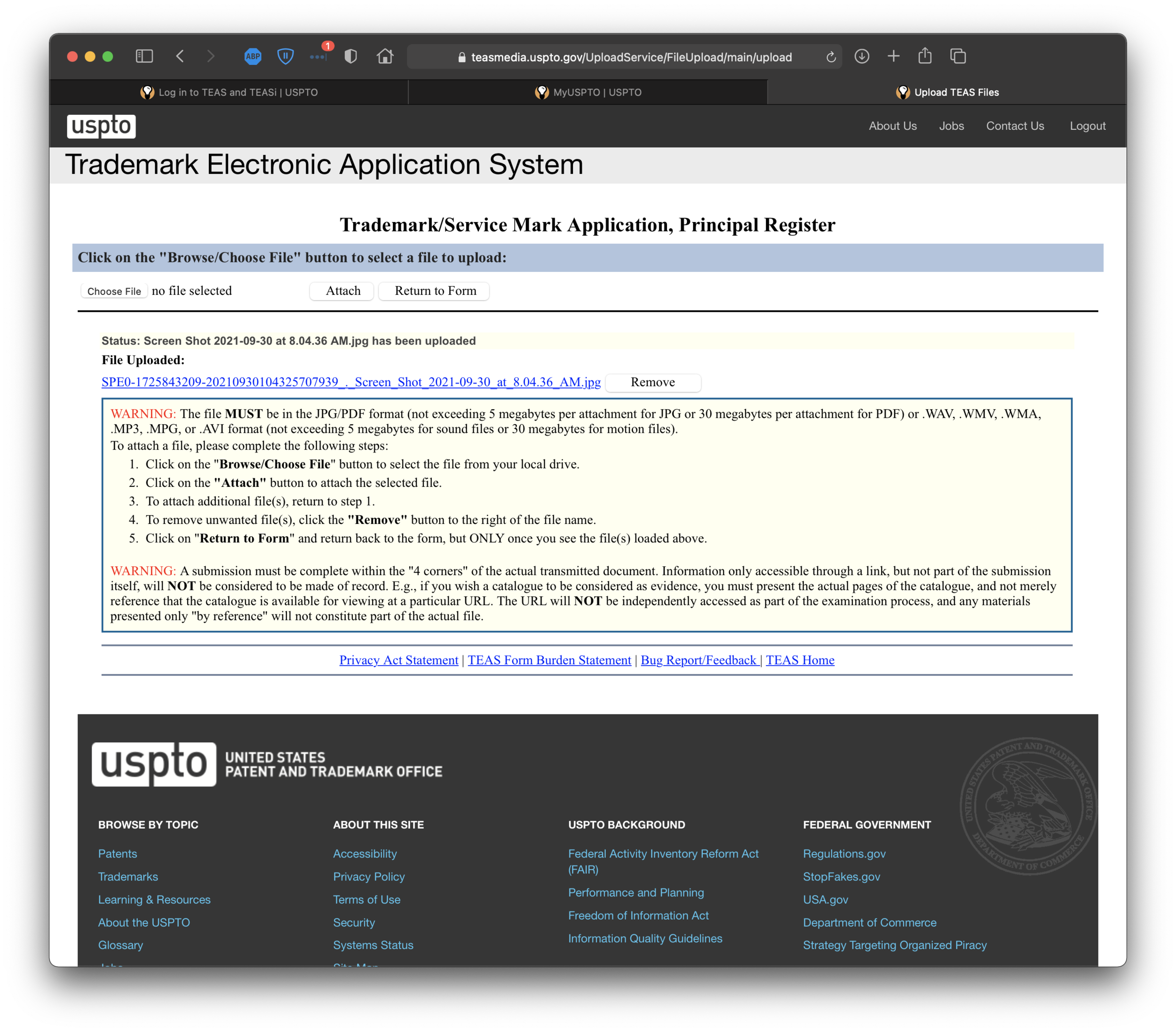Open the Patents footer link
Image resolution: width=1176 pixels, height=1032 pixels.
[x=118, y=854]
